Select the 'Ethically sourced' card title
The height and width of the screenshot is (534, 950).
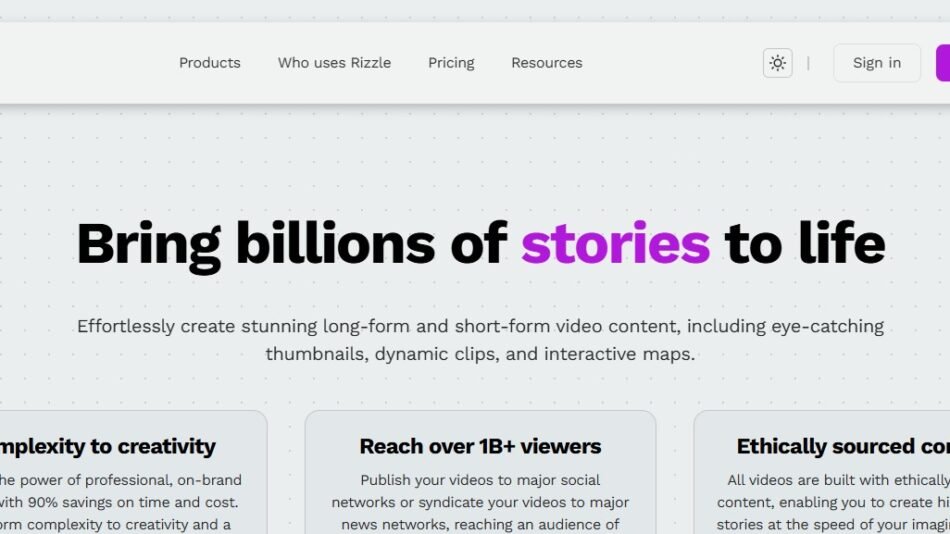click(843, 446)
